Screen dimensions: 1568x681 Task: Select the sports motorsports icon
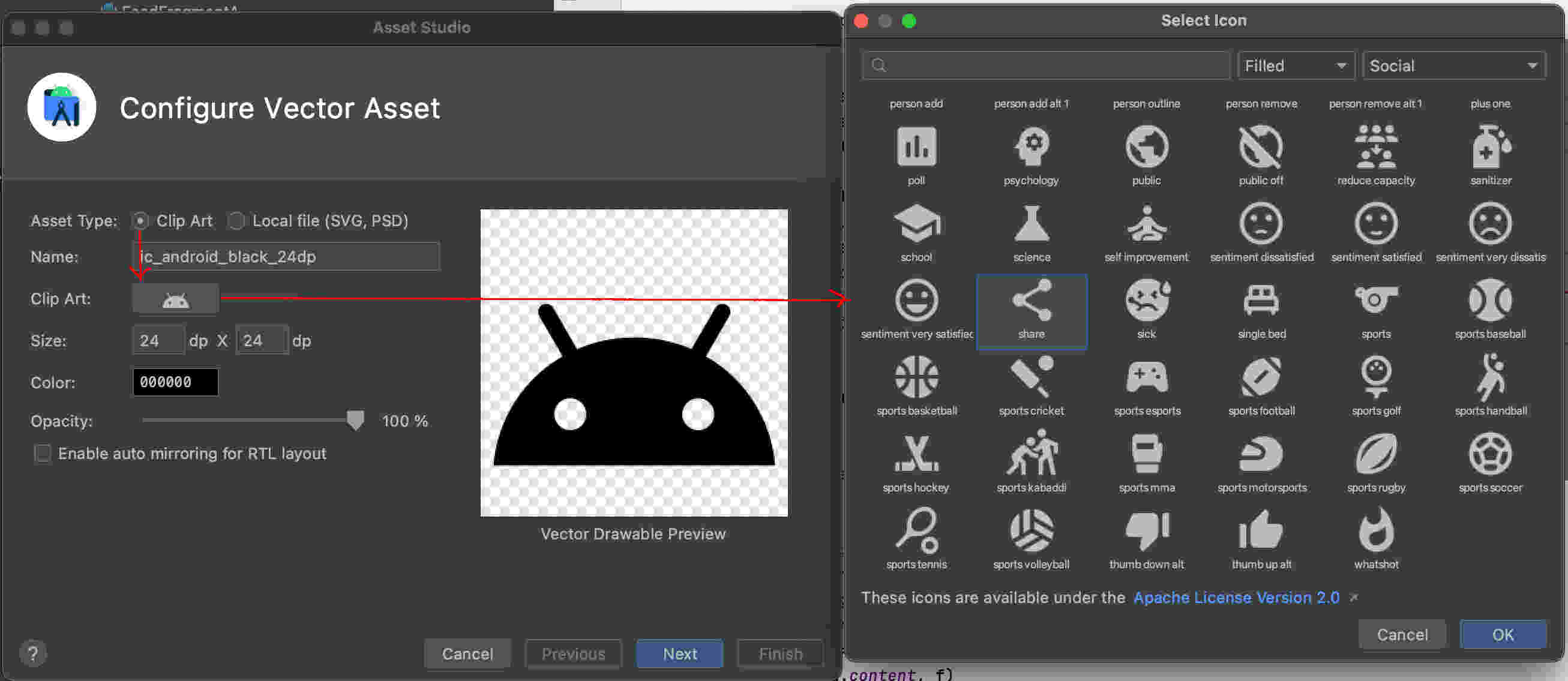[x=1261, y=454]
